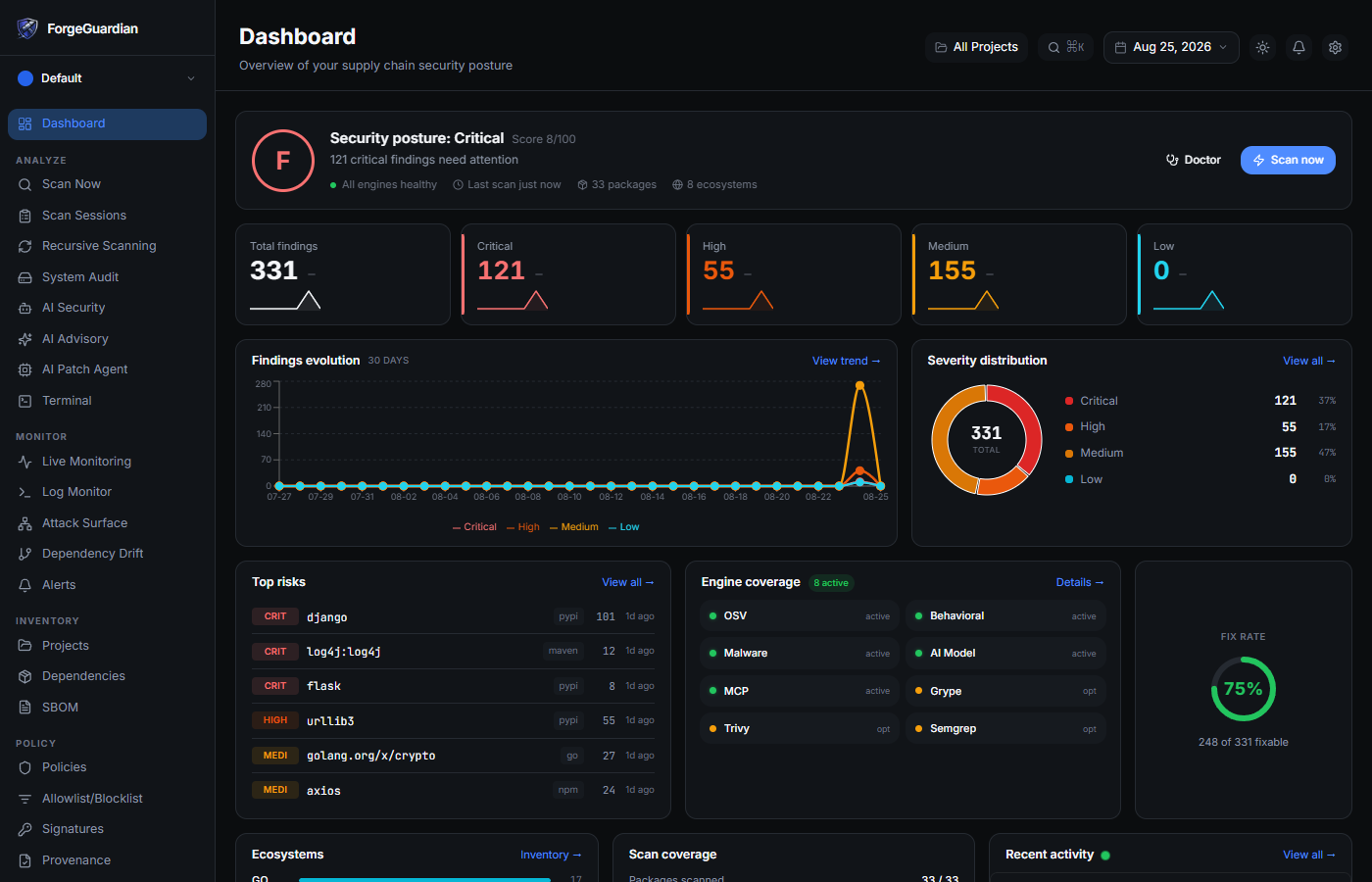Open AI Advisory page

[107, 339]
